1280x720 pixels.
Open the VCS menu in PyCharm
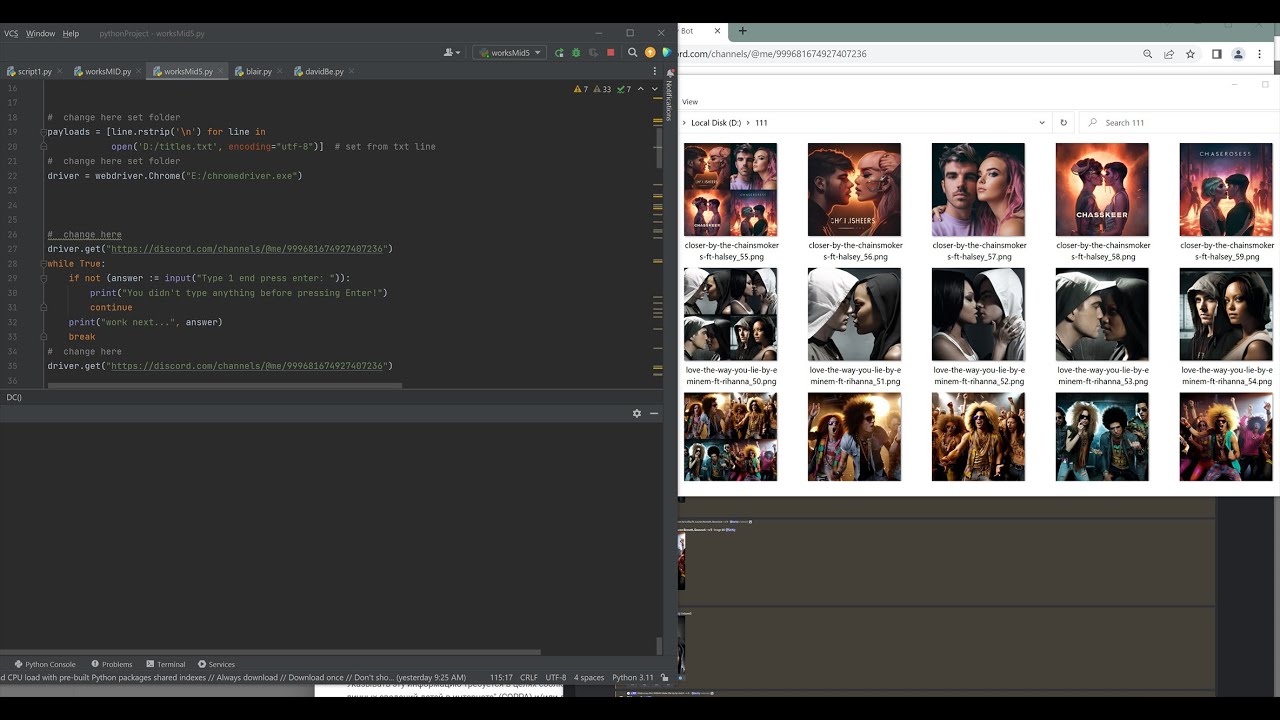(11, 34)
